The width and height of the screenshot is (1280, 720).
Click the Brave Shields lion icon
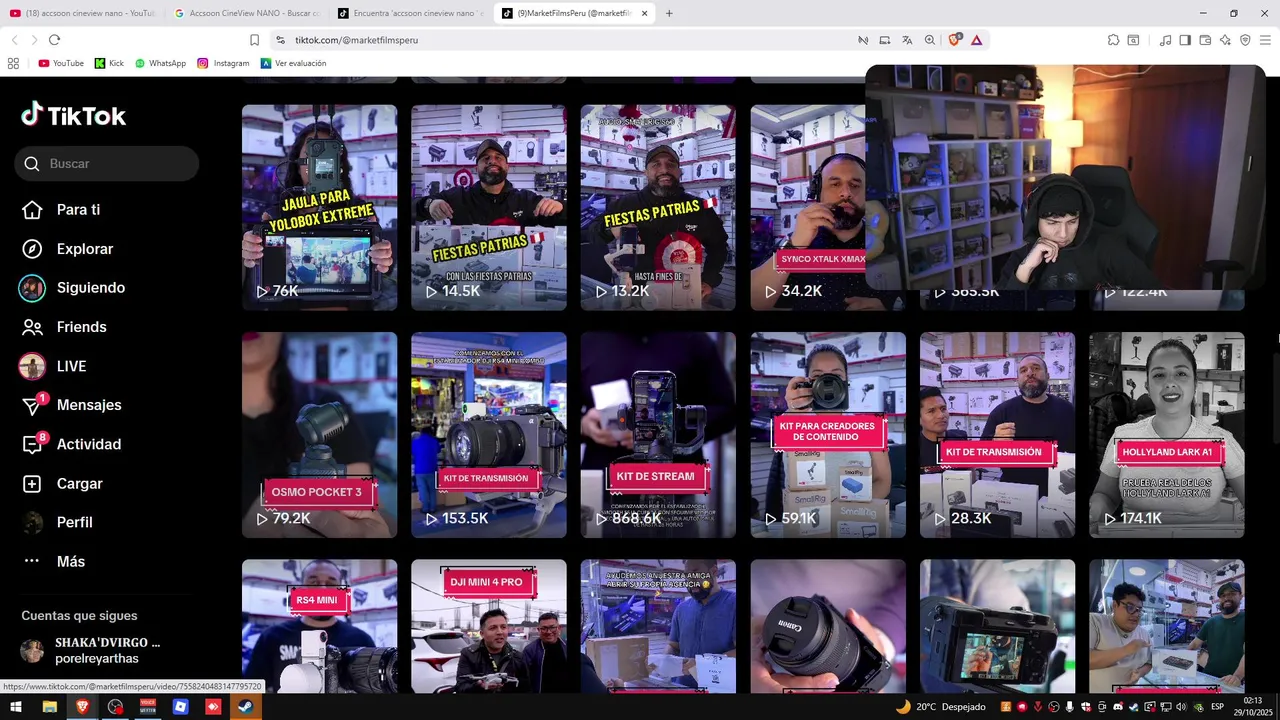coord(954,40)
